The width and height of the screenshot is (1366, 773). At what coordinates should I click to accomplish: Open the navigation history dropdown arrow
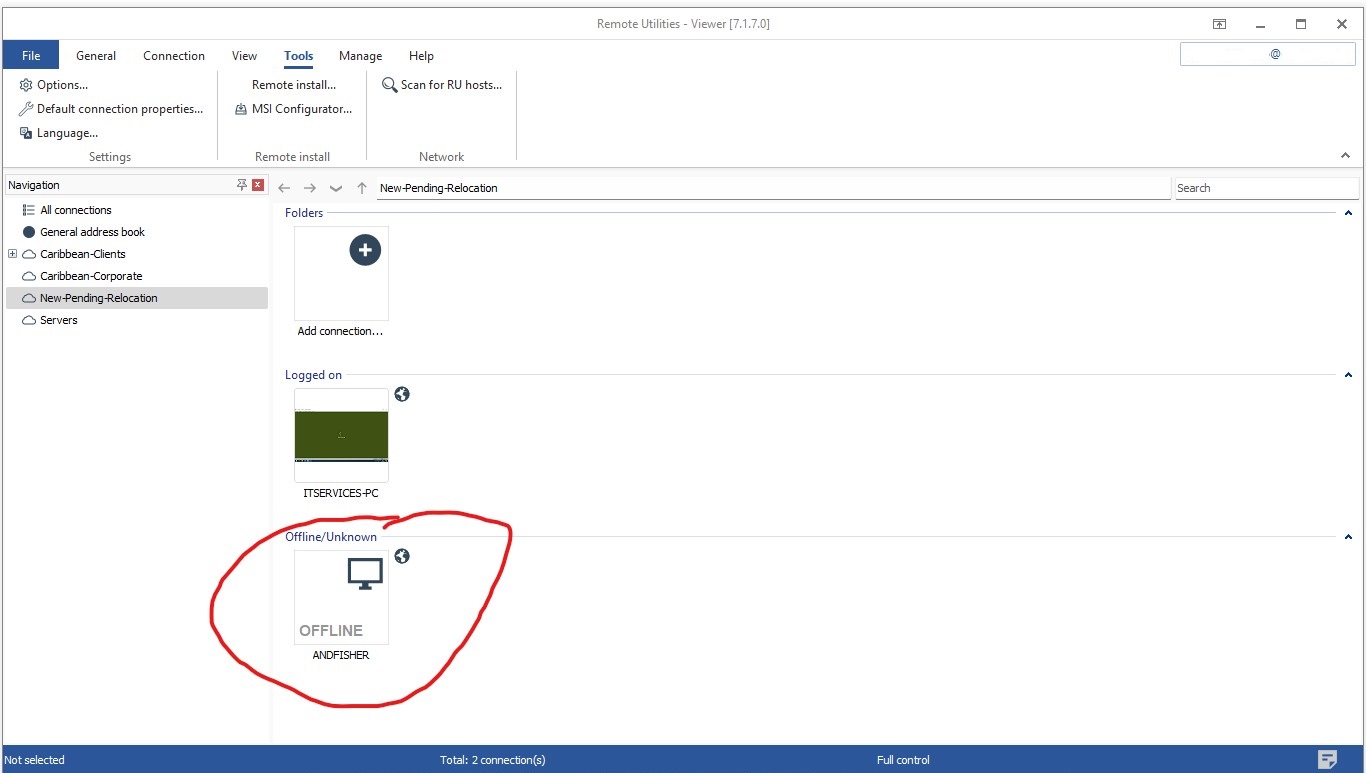point(336,188)
